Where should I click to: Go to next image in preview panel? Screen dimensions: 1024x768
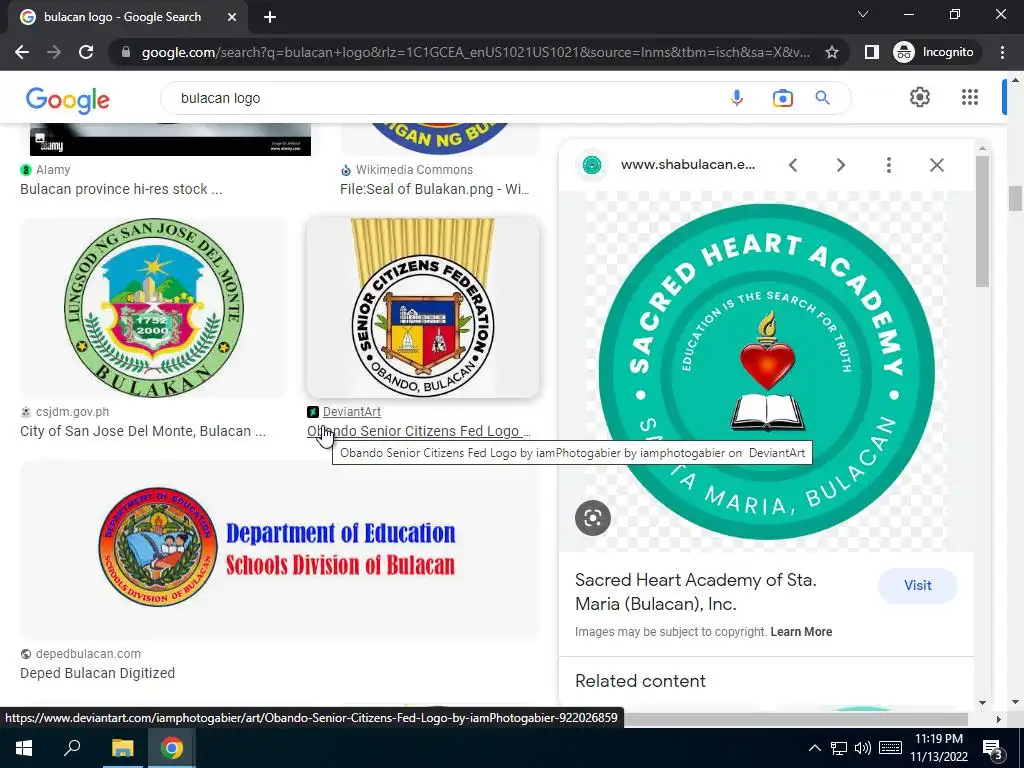tap(841, 165)
